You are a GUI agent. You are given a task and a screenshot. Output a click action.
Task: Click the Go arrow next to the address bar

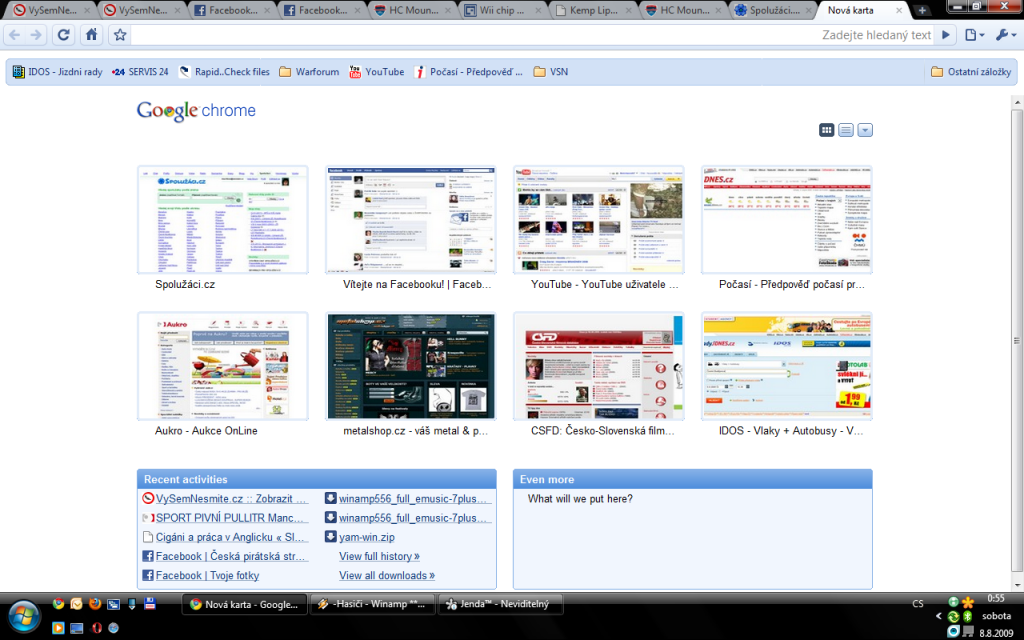click(x=945, y=35)
